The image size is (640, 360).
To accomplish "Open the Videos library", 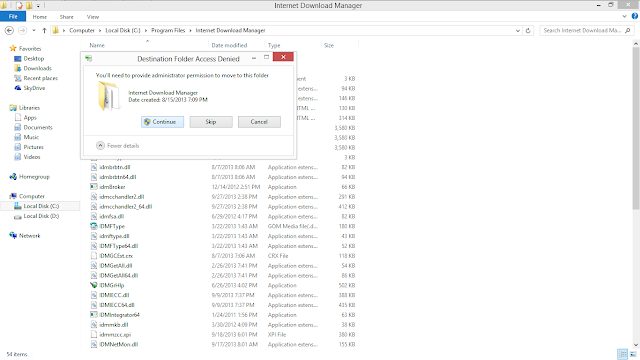I will tap(32, 157).
